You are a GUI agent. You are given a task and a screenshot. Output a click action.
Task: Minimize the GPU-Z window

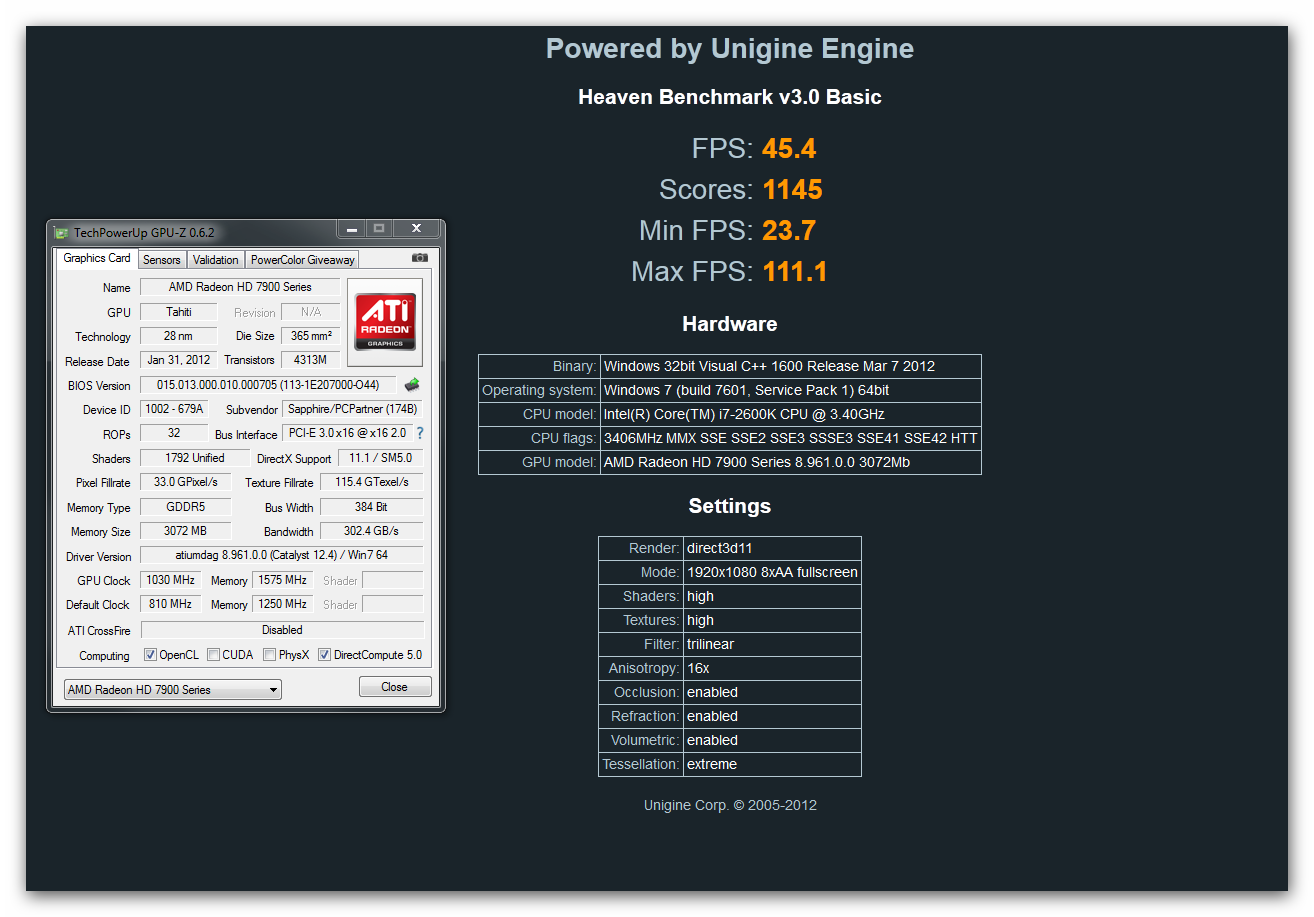point(351,229)
